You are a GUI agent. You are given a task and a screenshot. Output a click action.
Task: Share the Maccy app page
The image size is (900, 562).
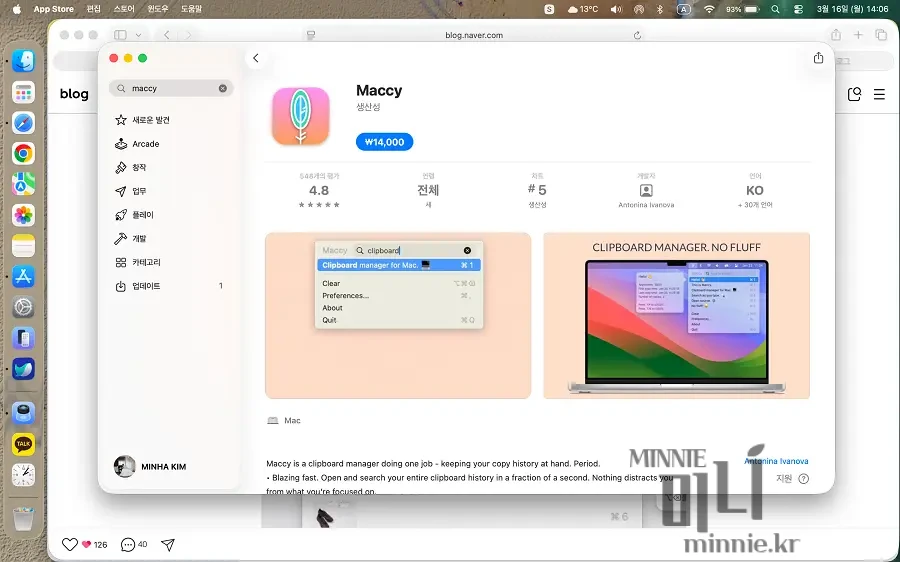coord(818,58)
